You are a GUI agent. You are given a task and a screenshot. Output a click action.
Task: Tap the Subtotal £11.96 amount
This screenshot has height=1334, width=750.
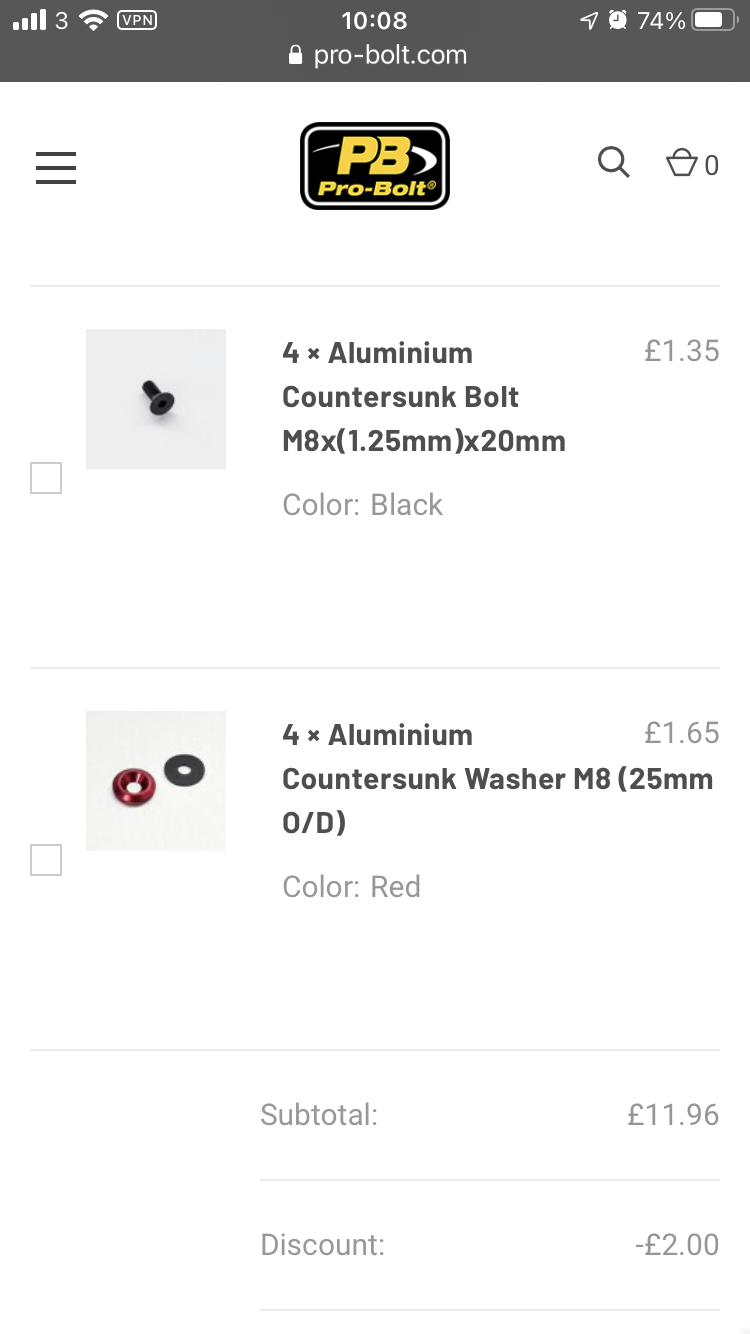(x=673, y=1115)
